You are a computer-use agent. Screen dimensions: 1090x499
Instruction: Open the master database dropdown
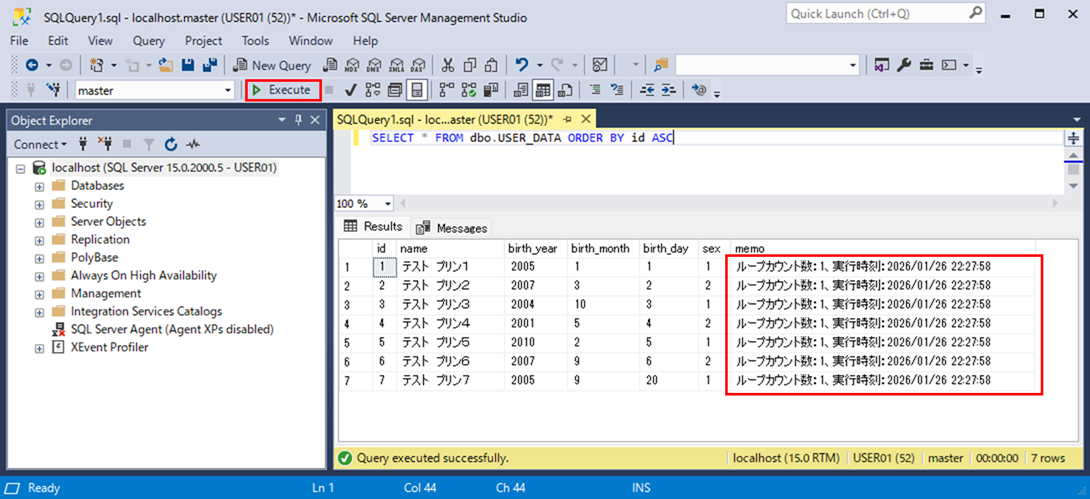(229, 90)
